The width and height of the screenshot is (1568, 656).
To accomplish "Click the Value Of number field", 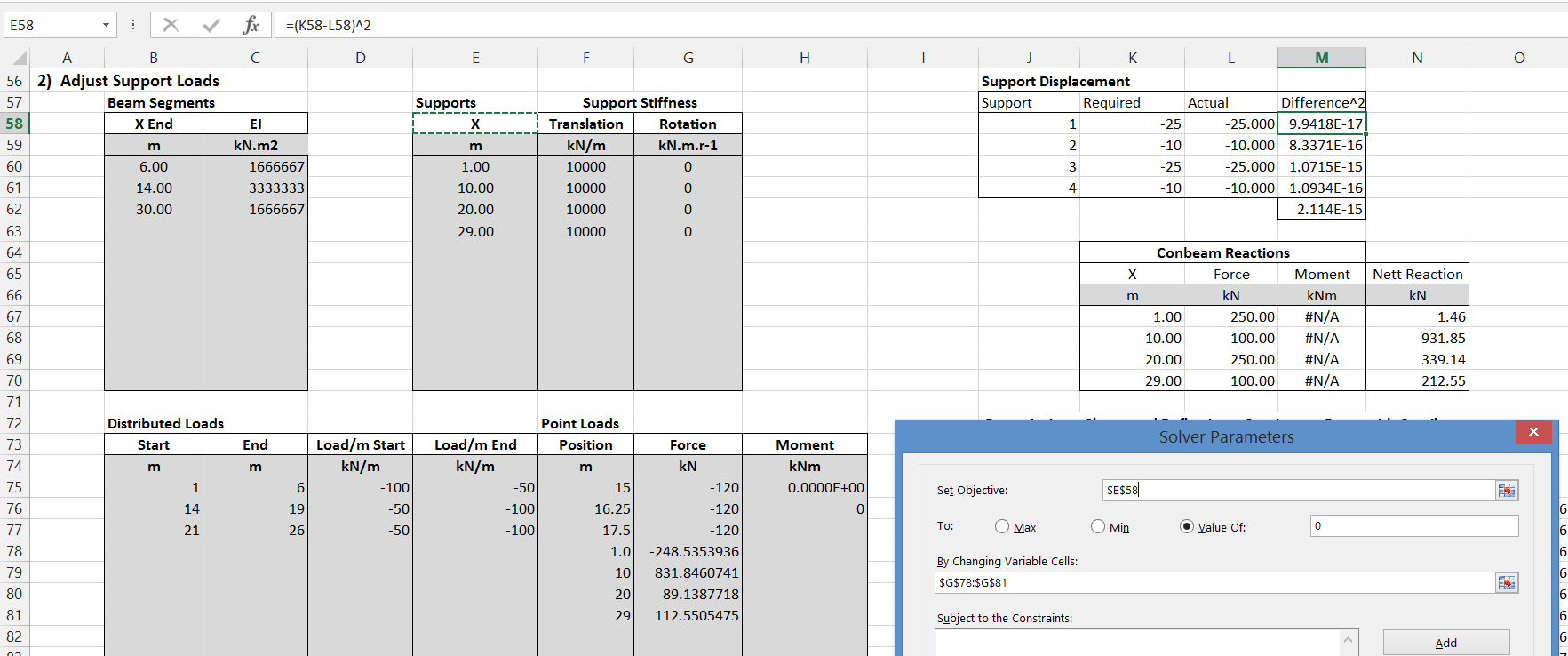I will pos(1413,526).
